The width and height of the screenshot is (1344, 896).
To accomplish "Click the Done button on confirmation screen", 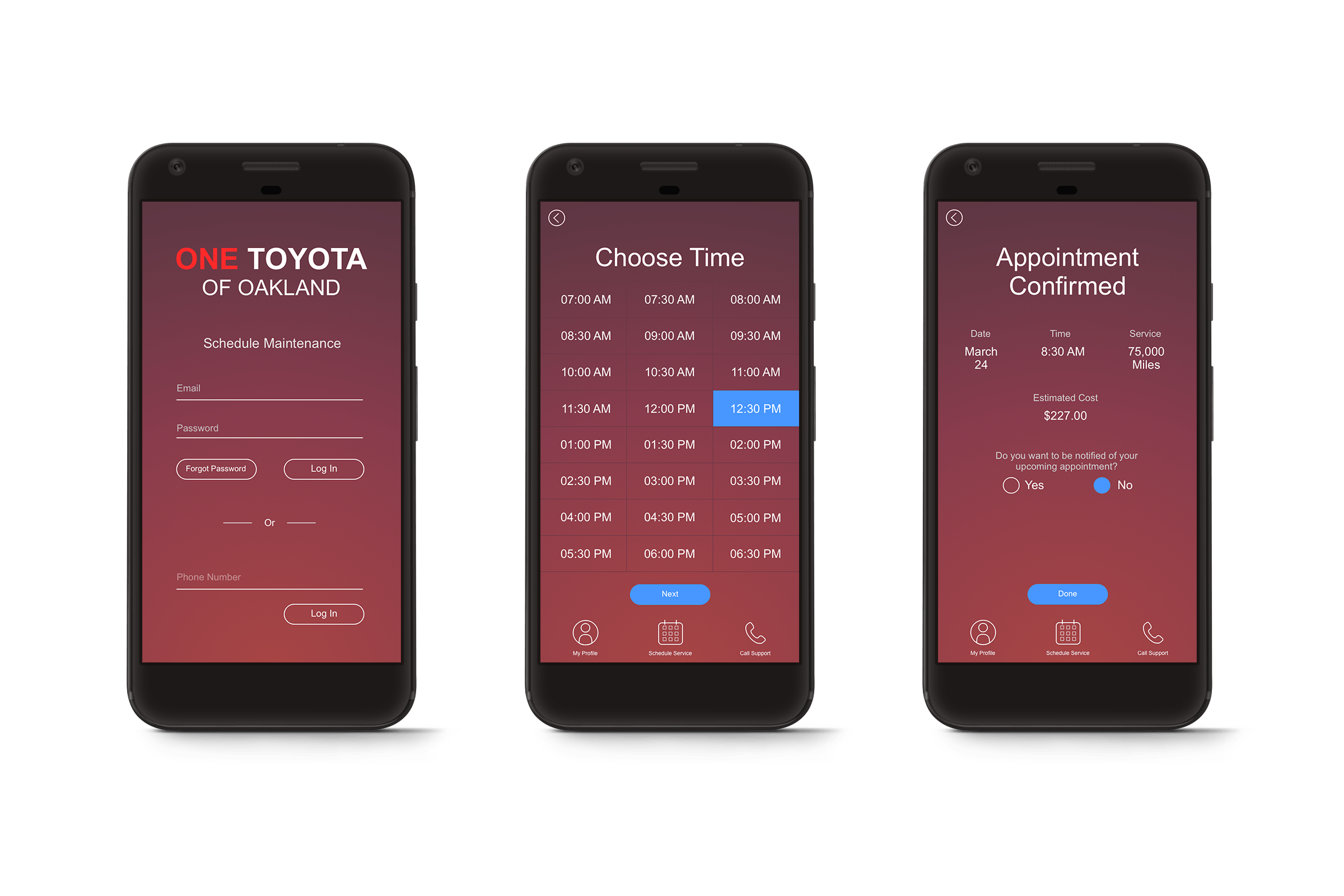I will point(1067,593).
